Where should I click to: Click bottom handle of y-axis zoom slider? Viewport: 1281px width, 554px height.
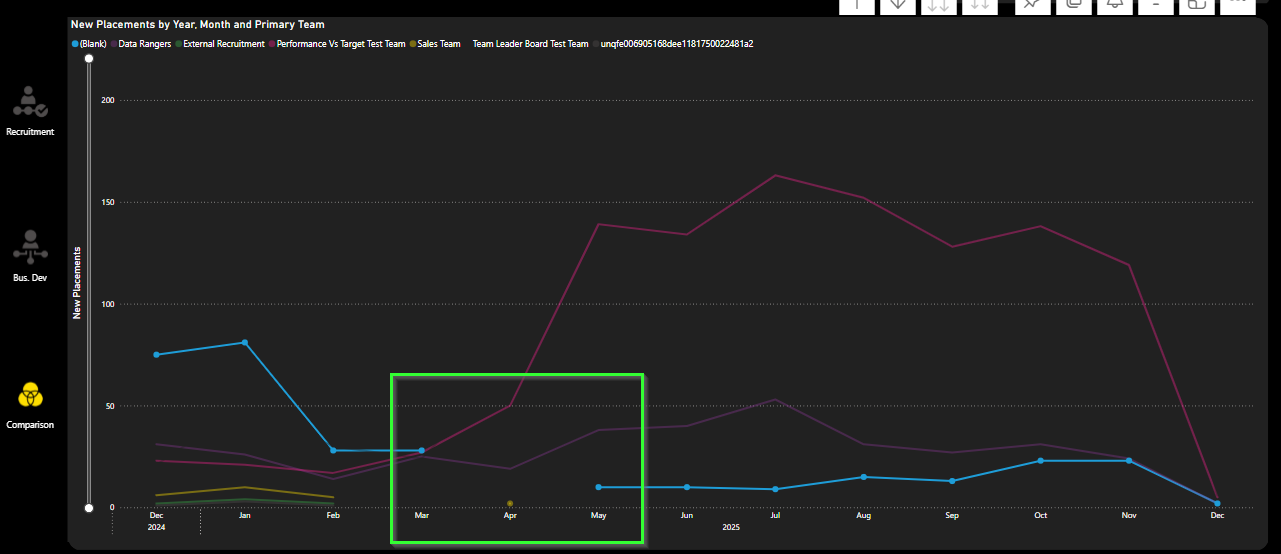click(x=89, y=507)
